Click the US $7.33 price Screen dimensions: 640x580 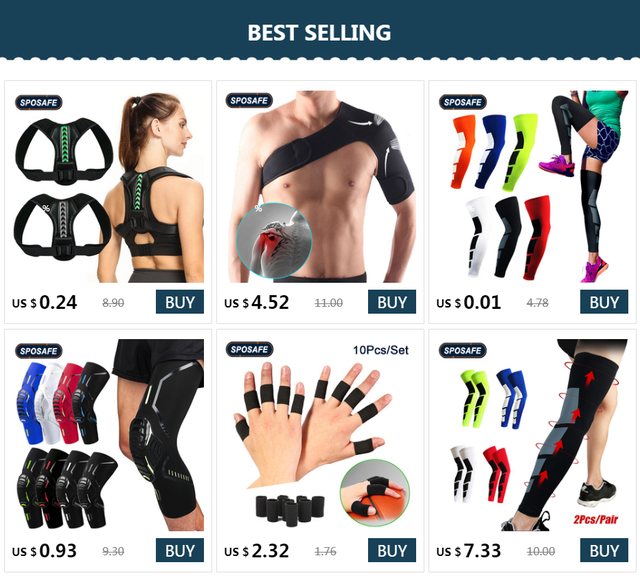[469, 551]
